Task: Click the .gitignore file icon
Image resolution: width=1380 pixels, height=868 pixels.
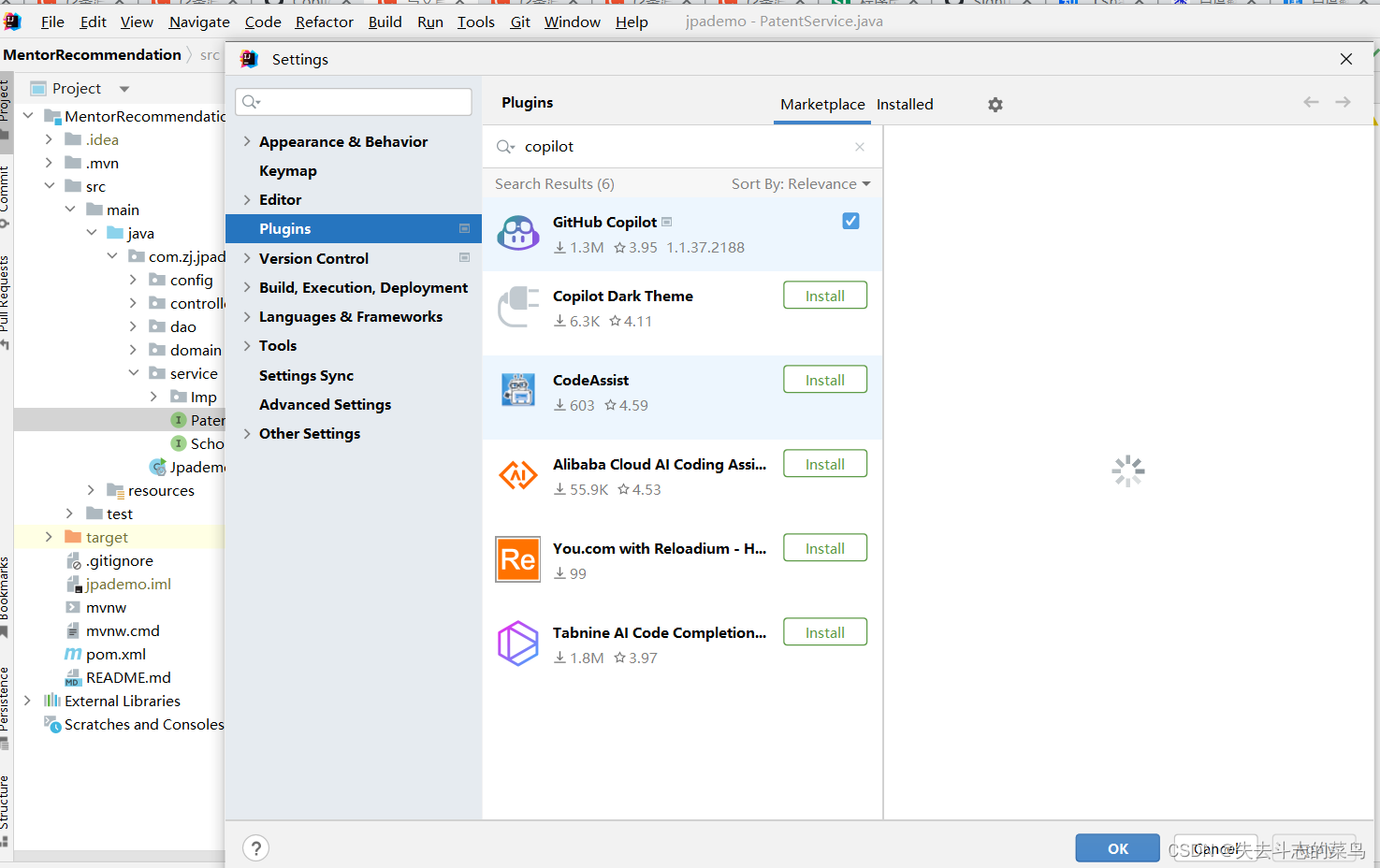Action: [73, 560]
